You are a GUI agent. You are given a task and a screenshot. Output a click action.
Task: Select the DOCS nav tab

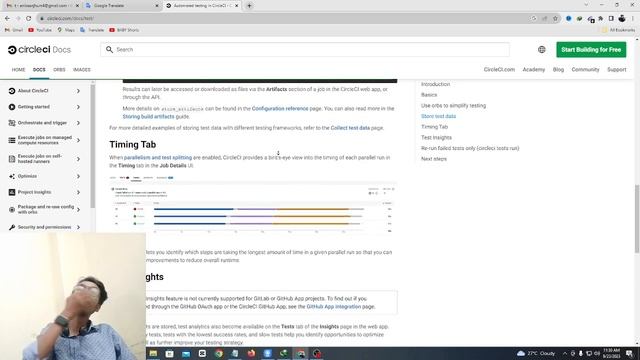click(39, 70)
